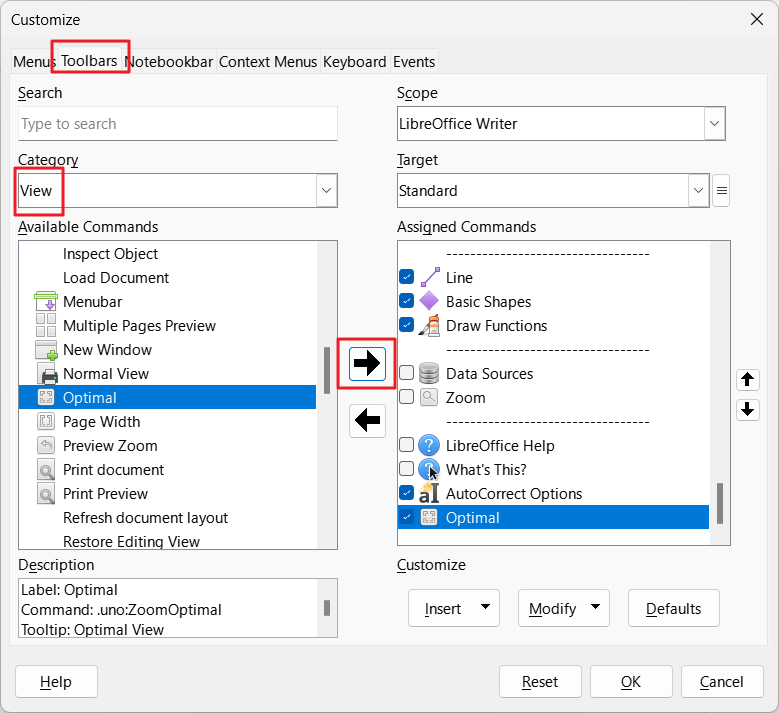Click the Draw Functions icon

429,325
